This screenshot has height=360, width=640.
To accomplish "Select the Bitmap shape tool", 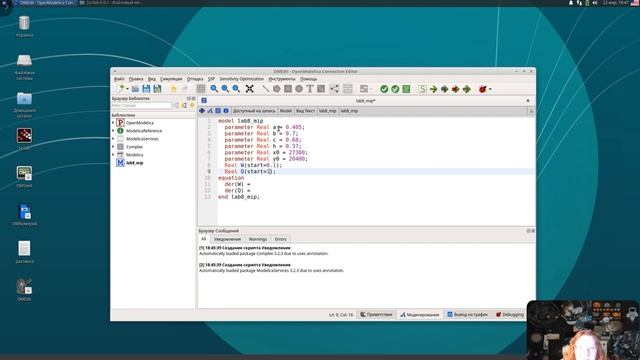I will (x=321, y=89).
